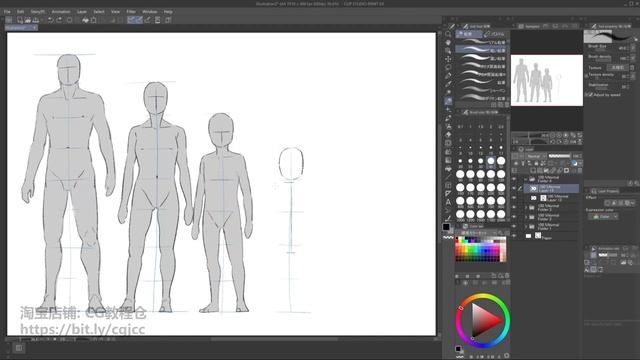
Task: Open the Layer menu
Action: coord(82,11)
